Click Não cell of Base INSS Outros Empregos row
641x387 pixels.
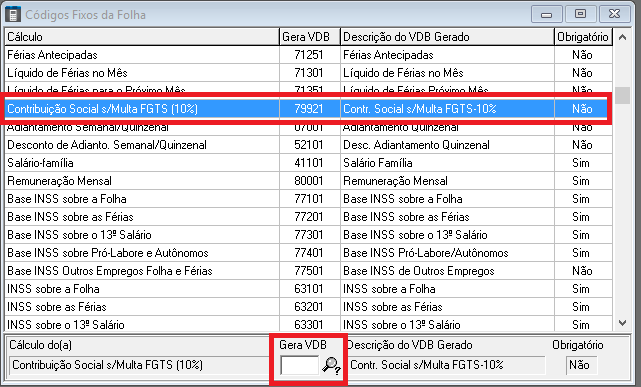pos(583,271)
